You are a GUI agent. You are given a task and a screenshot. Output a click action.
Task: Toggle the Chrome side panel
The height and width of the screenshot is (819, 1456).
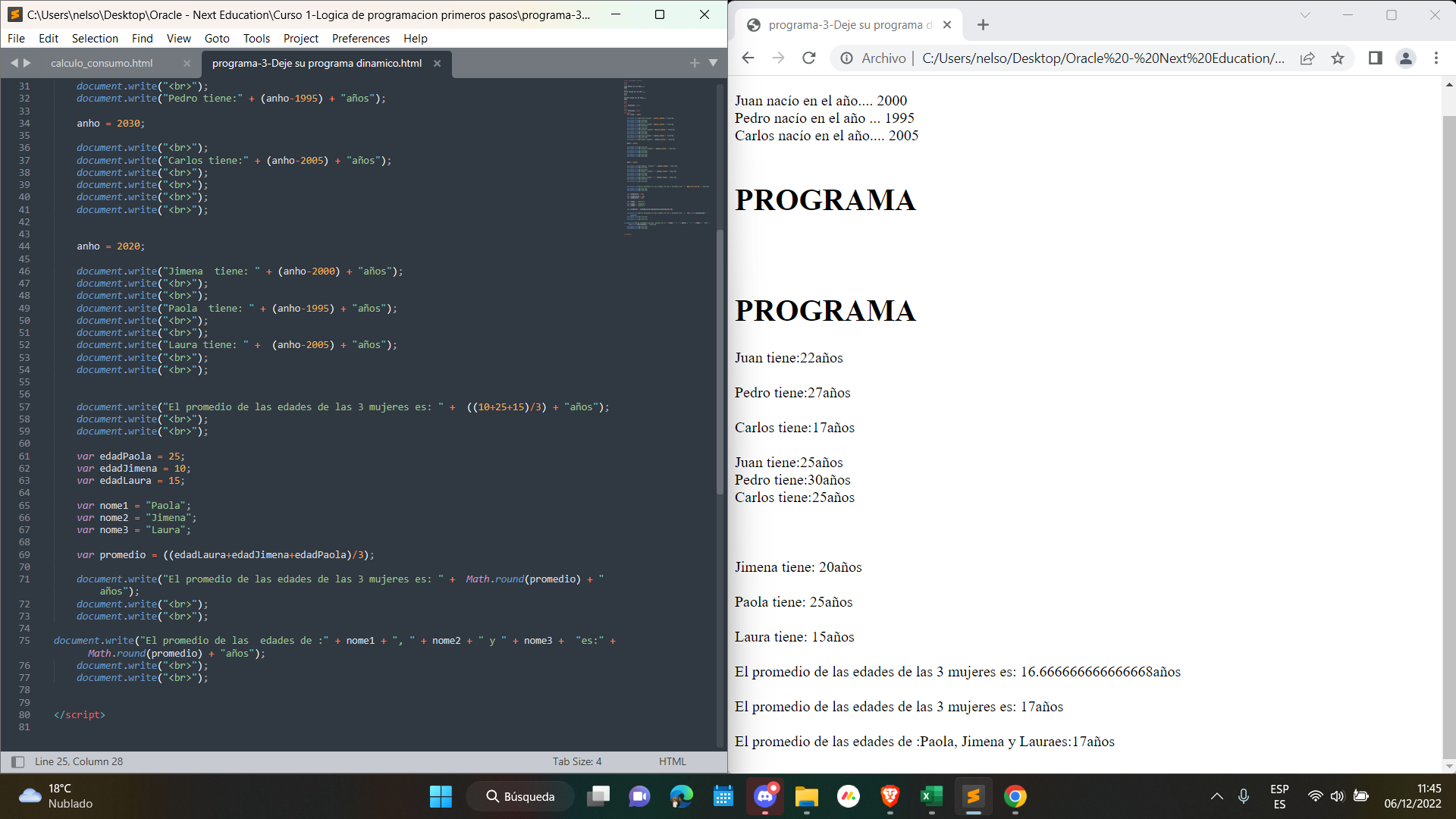click(1375, 58)
